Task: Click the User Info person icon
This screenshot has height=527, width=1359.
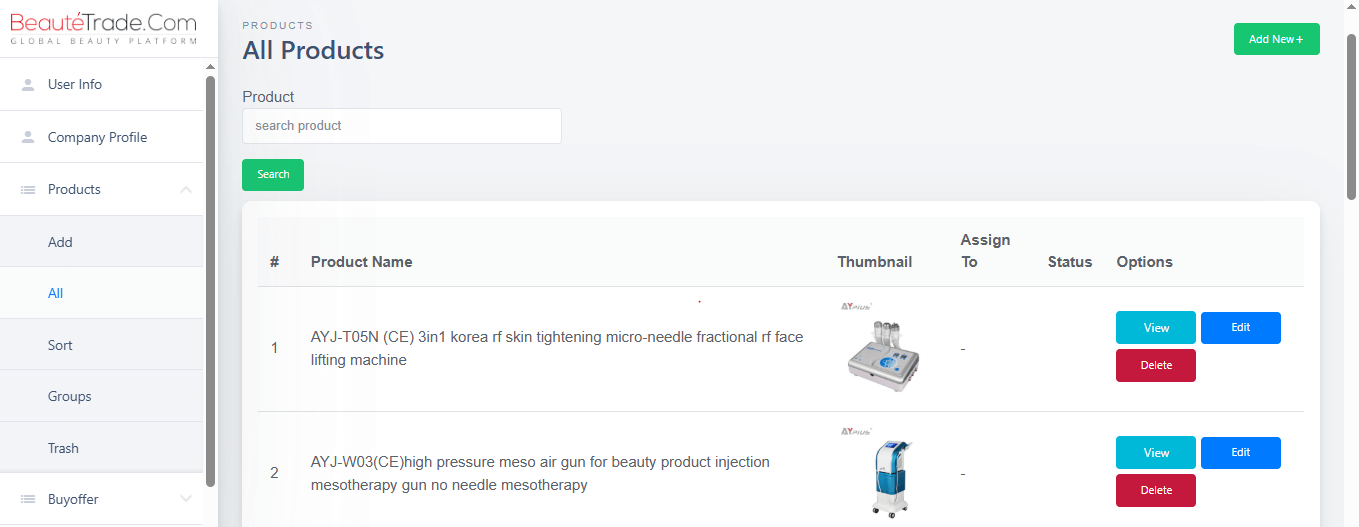Action: point(28,85)
